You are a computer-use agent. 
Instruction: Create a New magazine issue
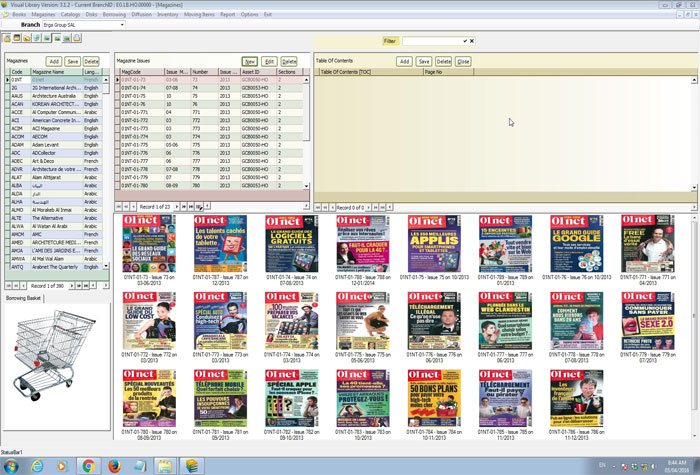[x=250, y=62]
